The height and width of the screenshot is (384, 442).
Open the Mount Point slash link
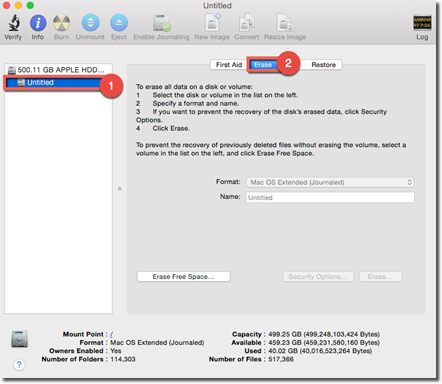click(x=112, y=334)
